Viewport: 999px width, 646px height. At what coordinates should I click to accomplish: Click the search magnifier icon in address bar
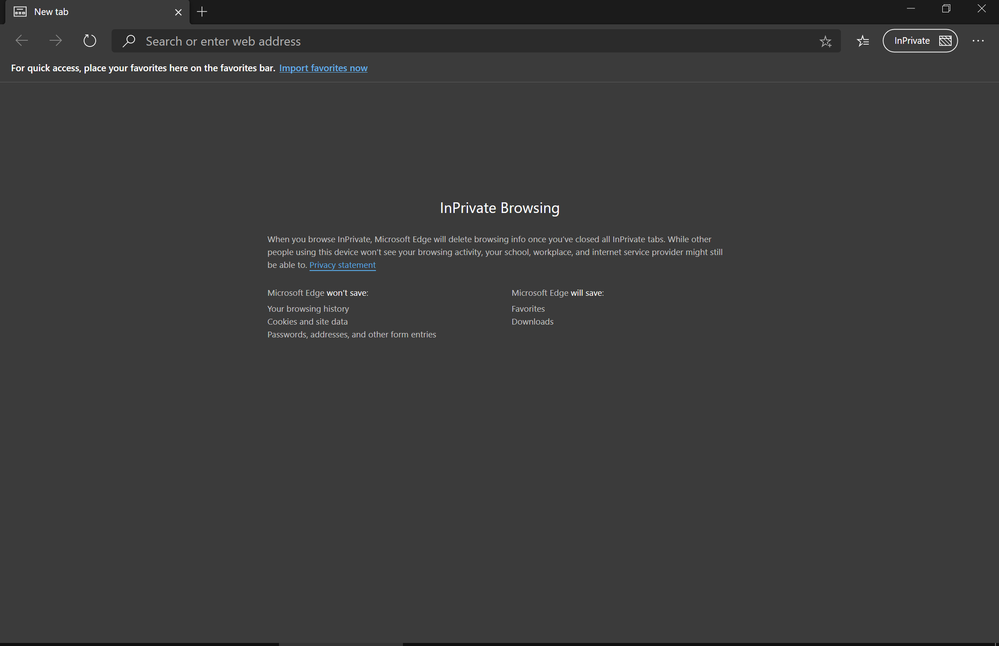(x=129, y=41)
